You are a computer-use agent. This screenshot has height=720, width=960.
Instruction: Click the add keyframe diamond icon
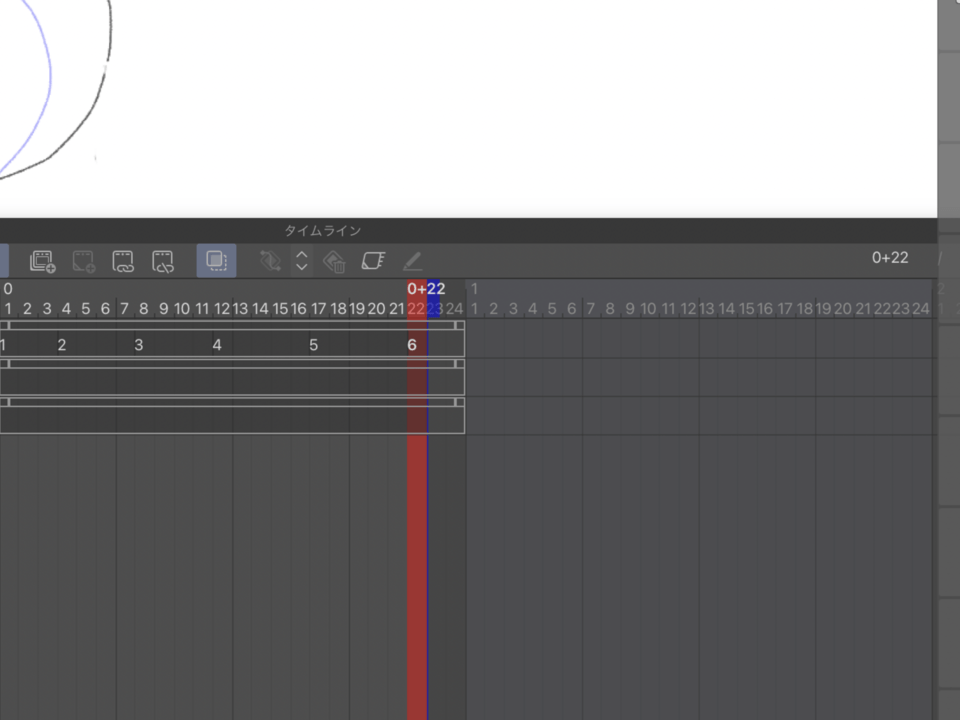[x=270, y=261]
